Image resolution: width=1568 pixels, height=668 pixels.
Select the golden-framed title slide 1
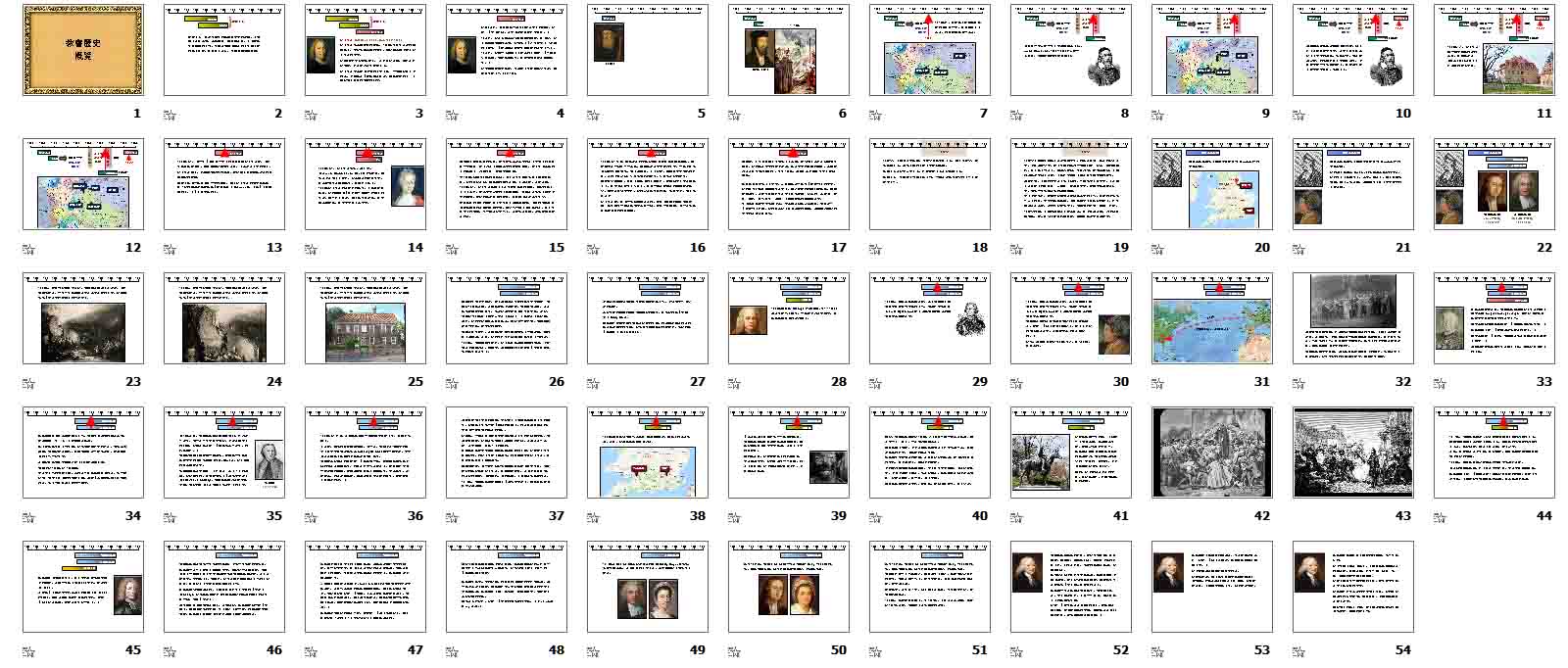click(83, 50)
